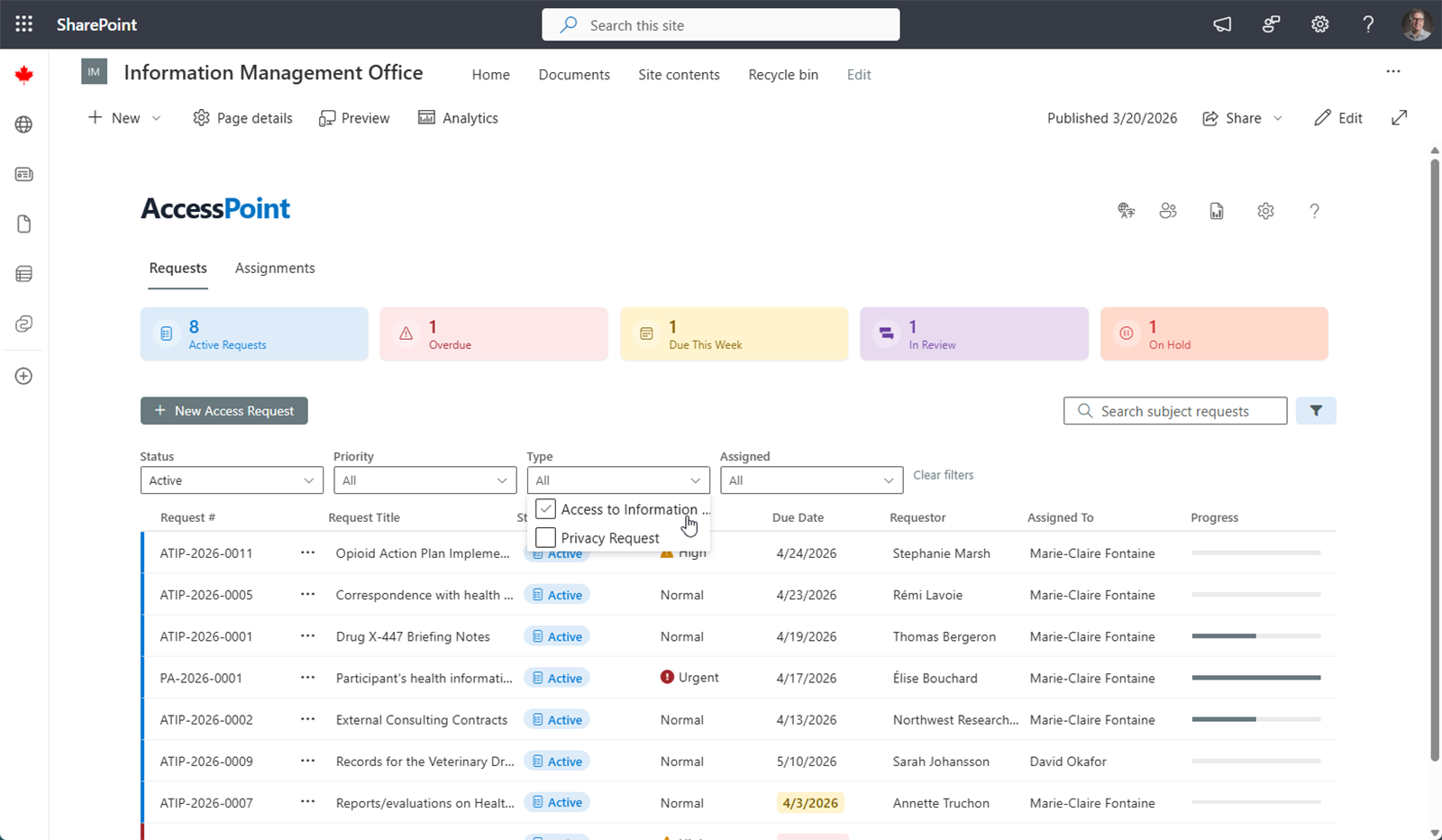Open the AccessPoint people icon
Screen dimensions: 1442x840
(1168, 211)
